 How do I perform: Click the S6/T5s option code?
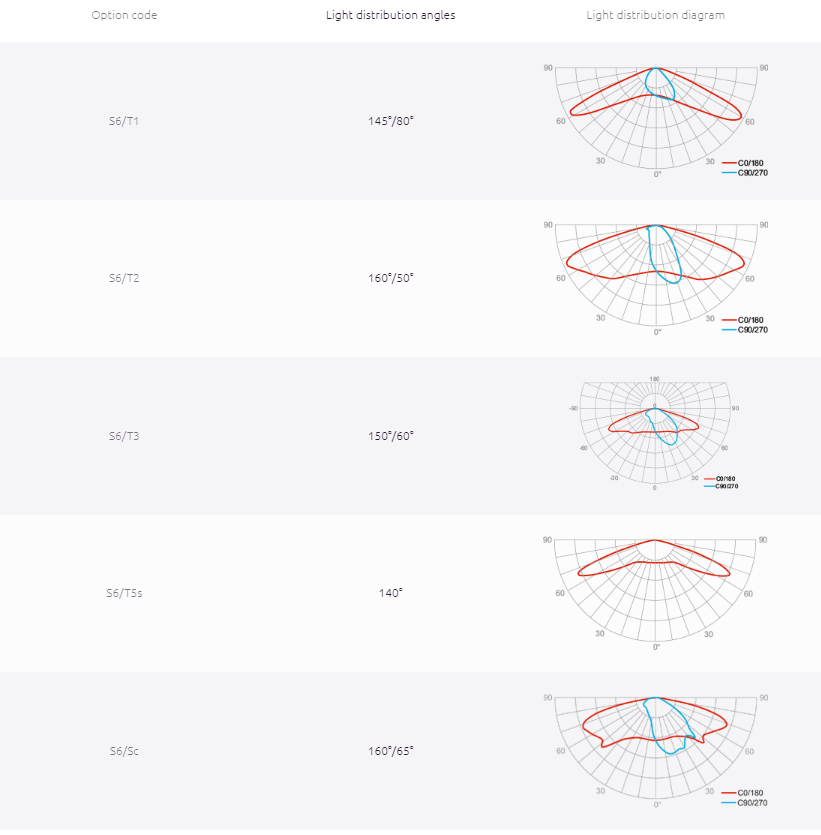[x=124, y=593]
